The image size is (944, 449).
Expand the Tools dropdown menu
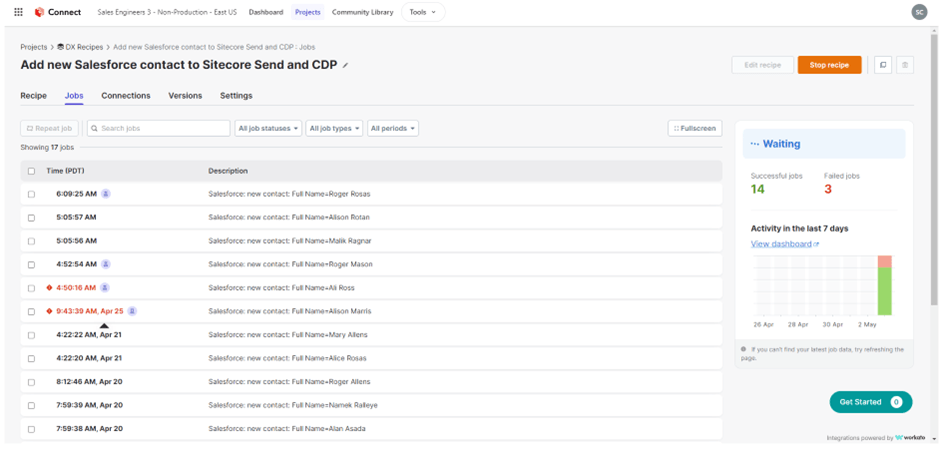click(x=423, y=12)
